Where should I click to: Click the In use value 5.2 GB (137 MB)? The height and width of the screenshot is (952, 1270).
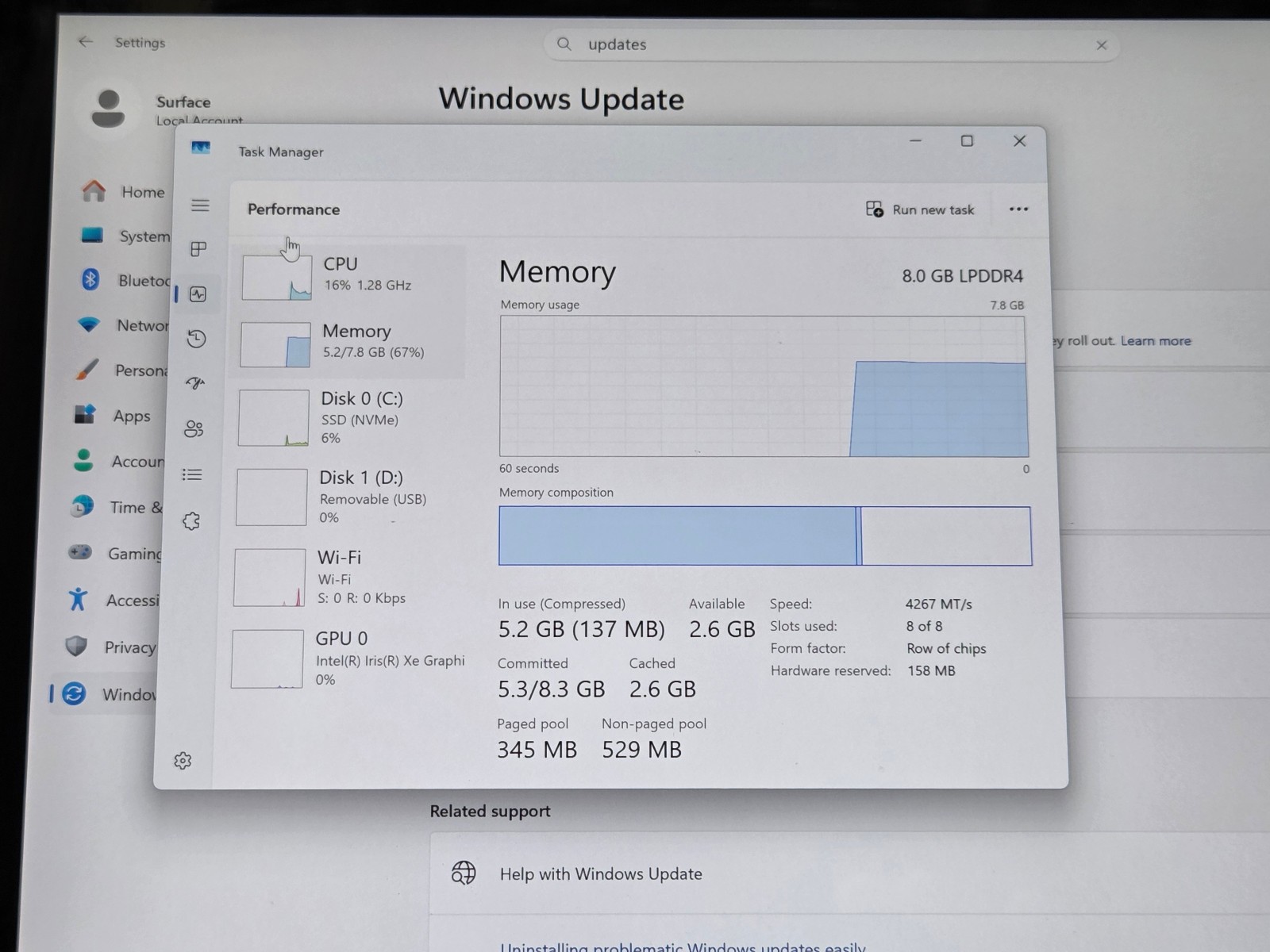[581, 629]
